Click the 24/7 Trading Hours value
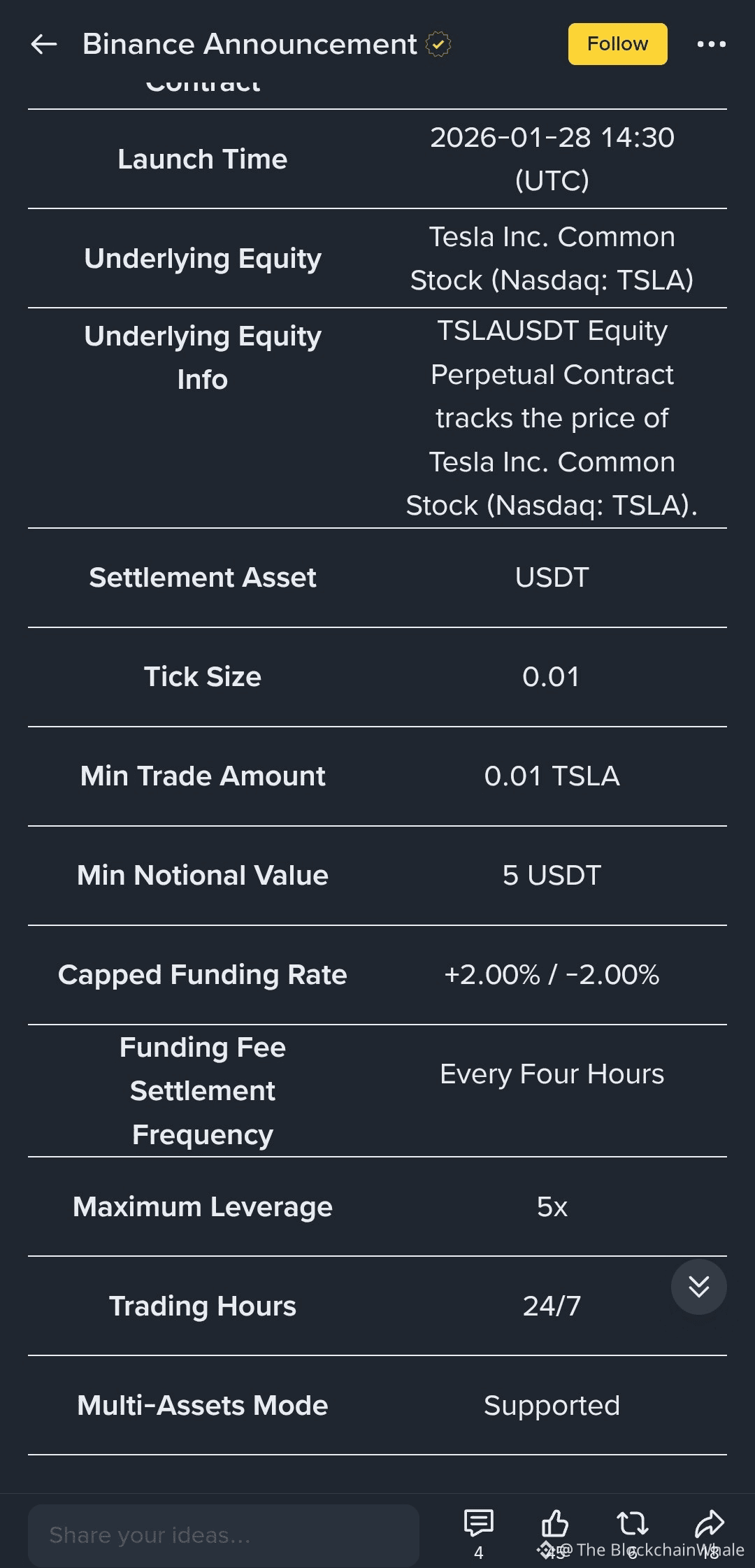Image resolution: width=755 pixels, height=1568 pixels. pos(552,1306)
